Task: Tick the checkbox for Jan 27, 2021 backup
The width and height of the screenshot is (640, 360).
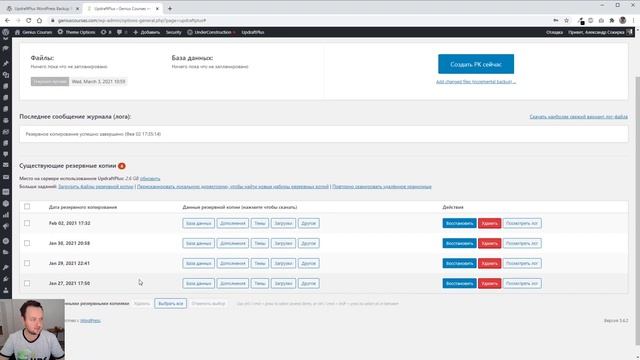Action: click(27, 283)
